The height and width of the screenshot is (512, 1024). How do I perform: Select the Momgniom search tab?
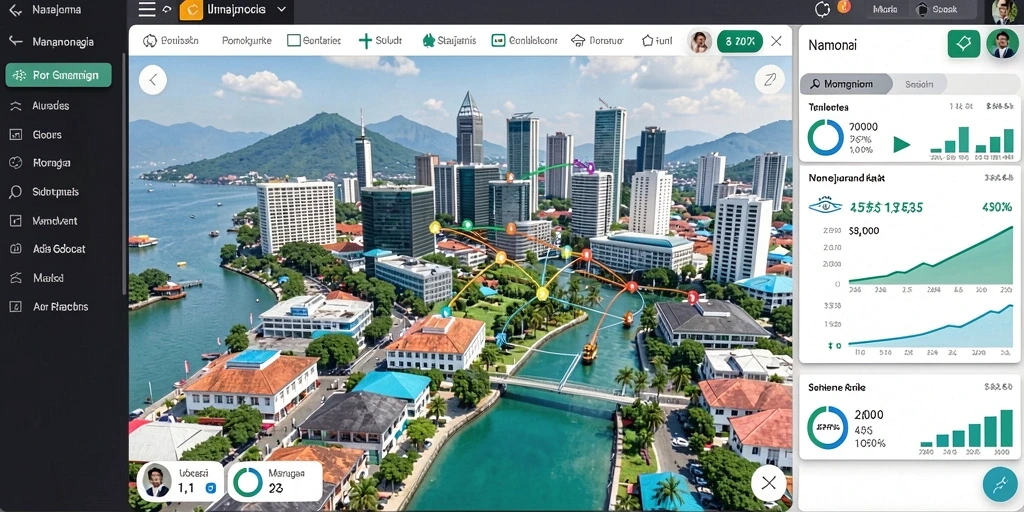click(846, 84)
